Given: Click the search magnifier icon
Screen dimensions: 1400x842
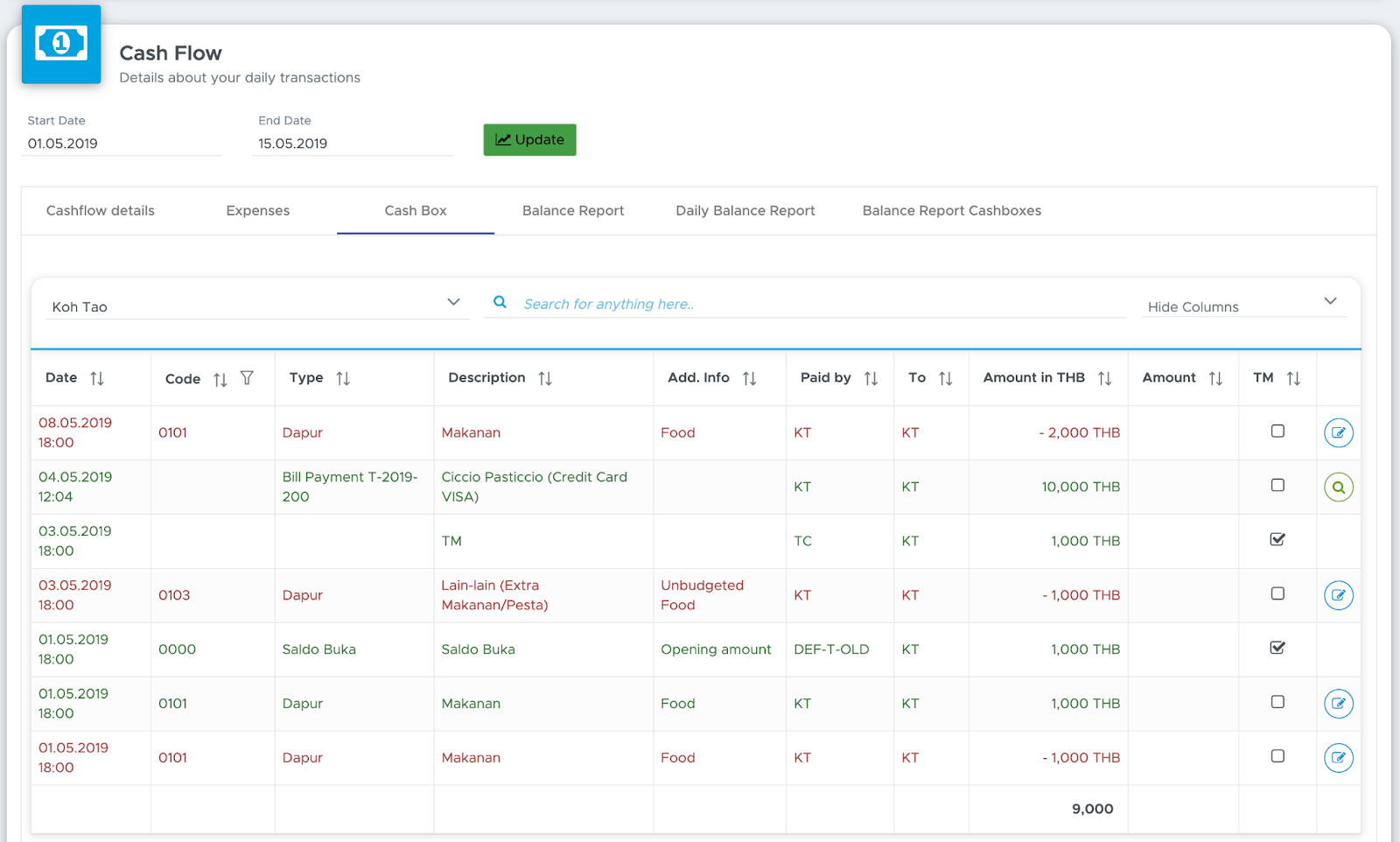Looking at the screenshot, I should (x=500, y=302).
